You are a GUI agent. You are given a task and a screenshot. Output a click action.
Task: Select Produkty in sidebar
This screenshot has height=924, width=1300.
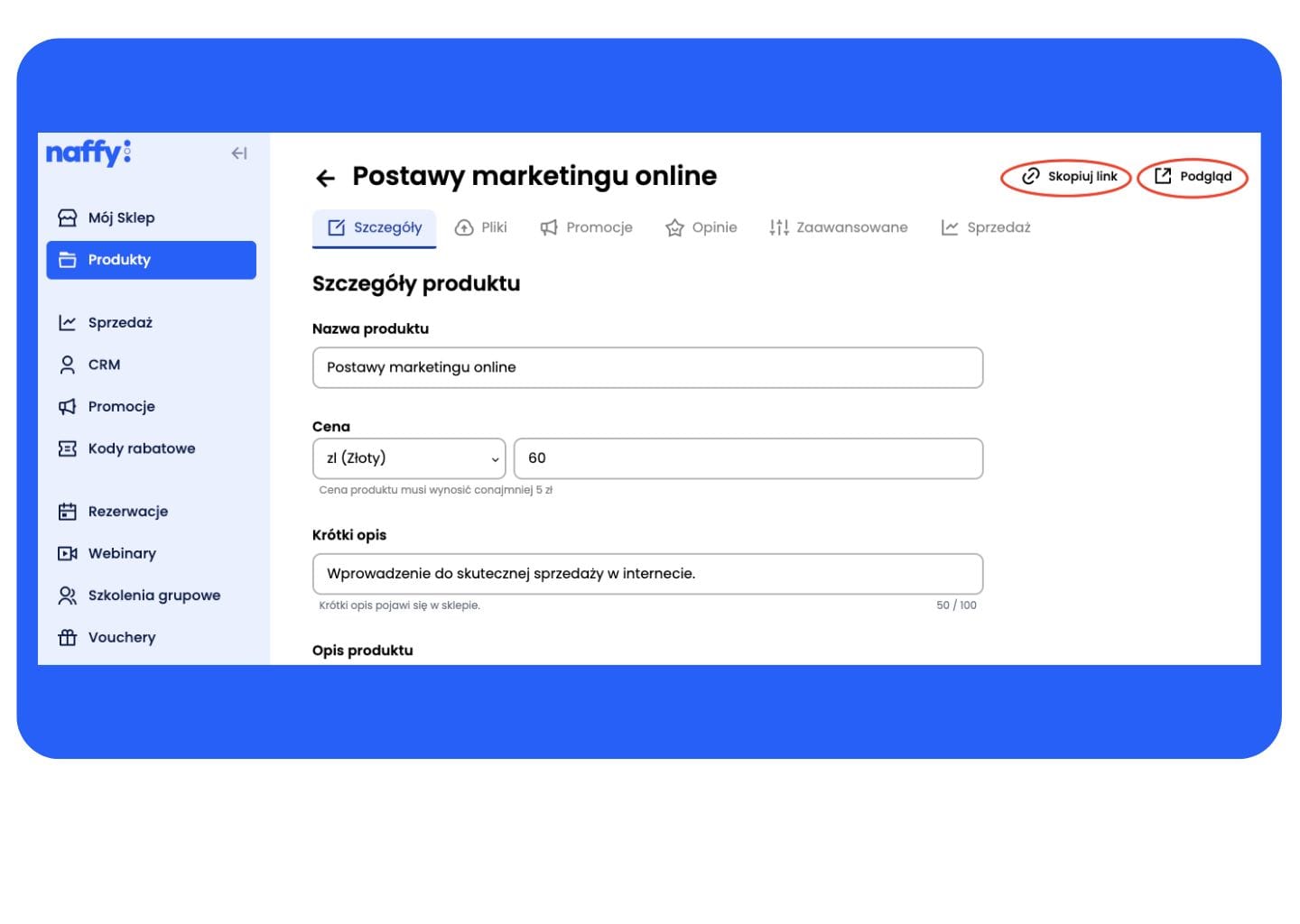coord(151,260)
